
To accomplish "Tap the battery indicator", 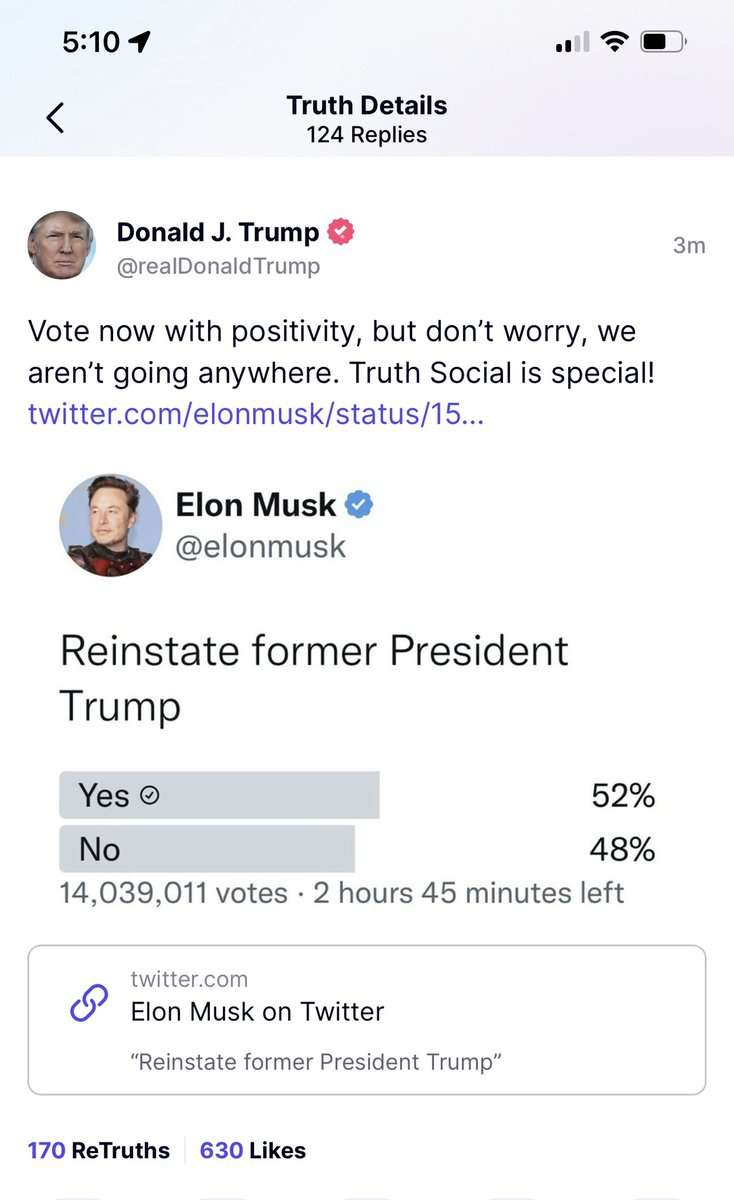I will click(660, 40).
